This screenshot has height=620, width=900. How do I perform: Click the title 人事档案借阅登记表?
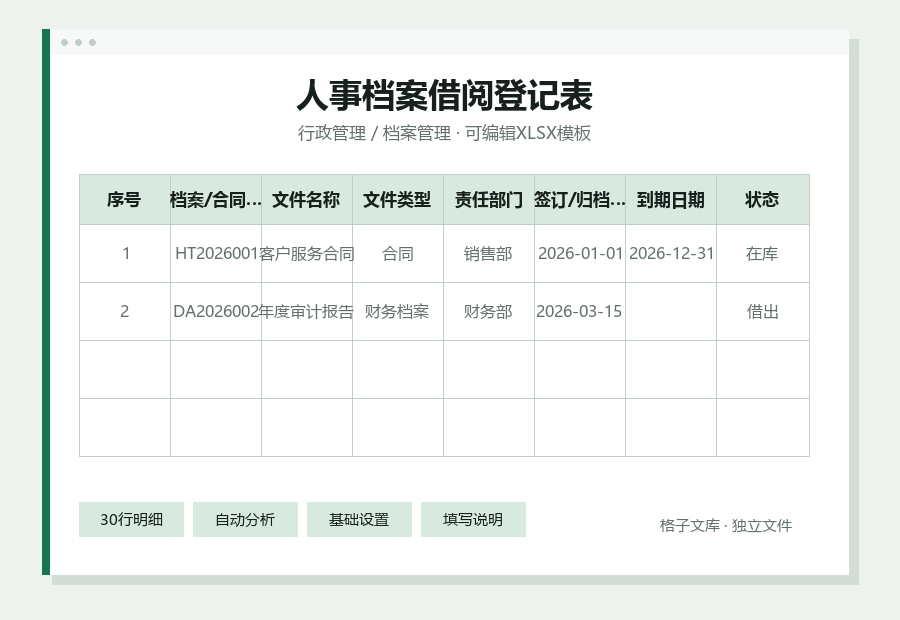445,95
